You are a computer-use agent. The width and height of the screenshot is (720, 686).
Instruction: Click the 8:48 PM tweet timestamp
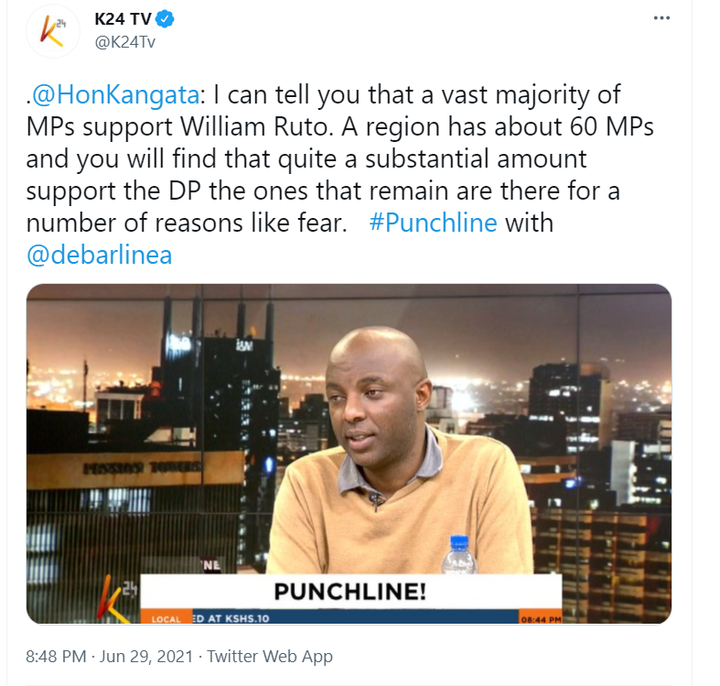coord(56,656)
